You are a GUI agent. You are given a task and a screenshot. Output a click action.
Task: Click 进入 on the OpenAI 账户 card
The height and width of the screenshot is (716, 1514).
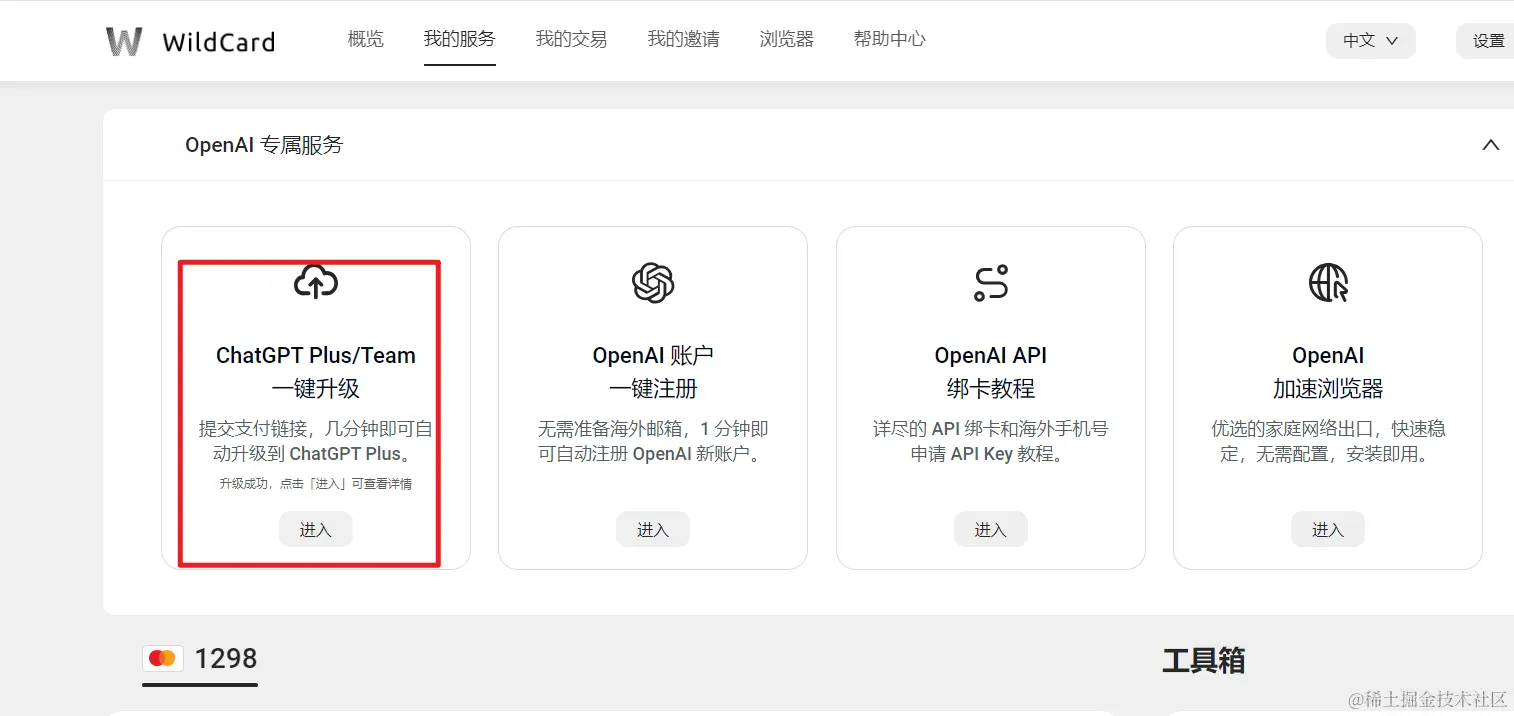(x=653, y=529)
